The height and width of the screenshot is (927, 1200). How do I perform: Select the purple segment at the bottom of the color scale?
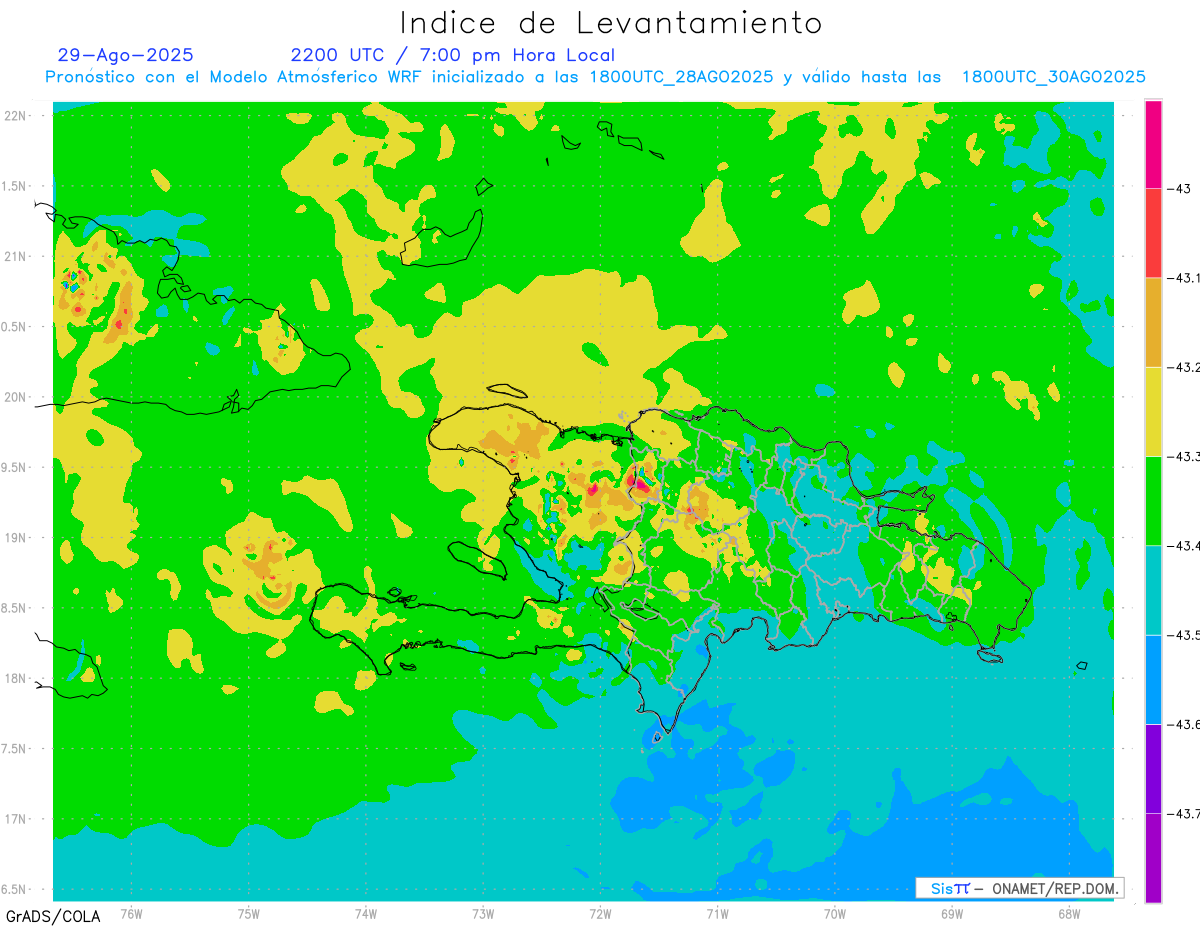[1153, 857]
